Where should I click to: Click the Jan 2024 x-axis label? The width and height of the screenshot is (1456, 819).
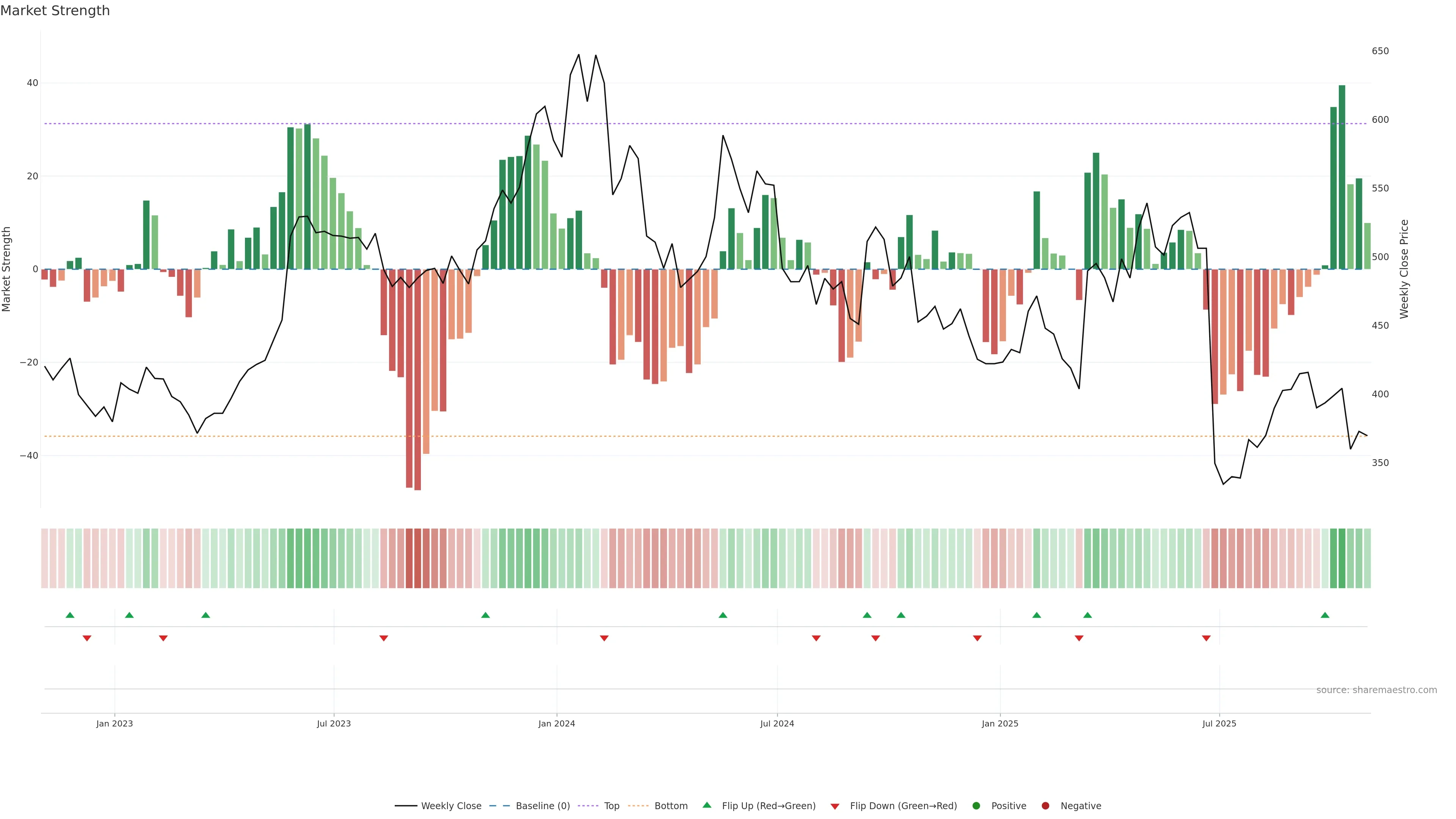pyautogui.click(x=556, y=723)
